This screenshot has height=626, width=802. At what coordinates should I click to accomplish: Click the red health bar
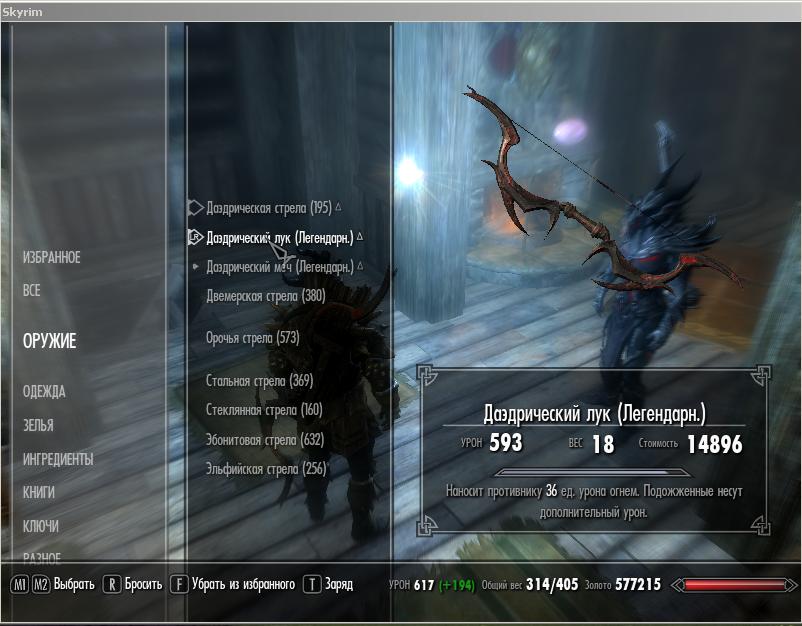point(733,585)
